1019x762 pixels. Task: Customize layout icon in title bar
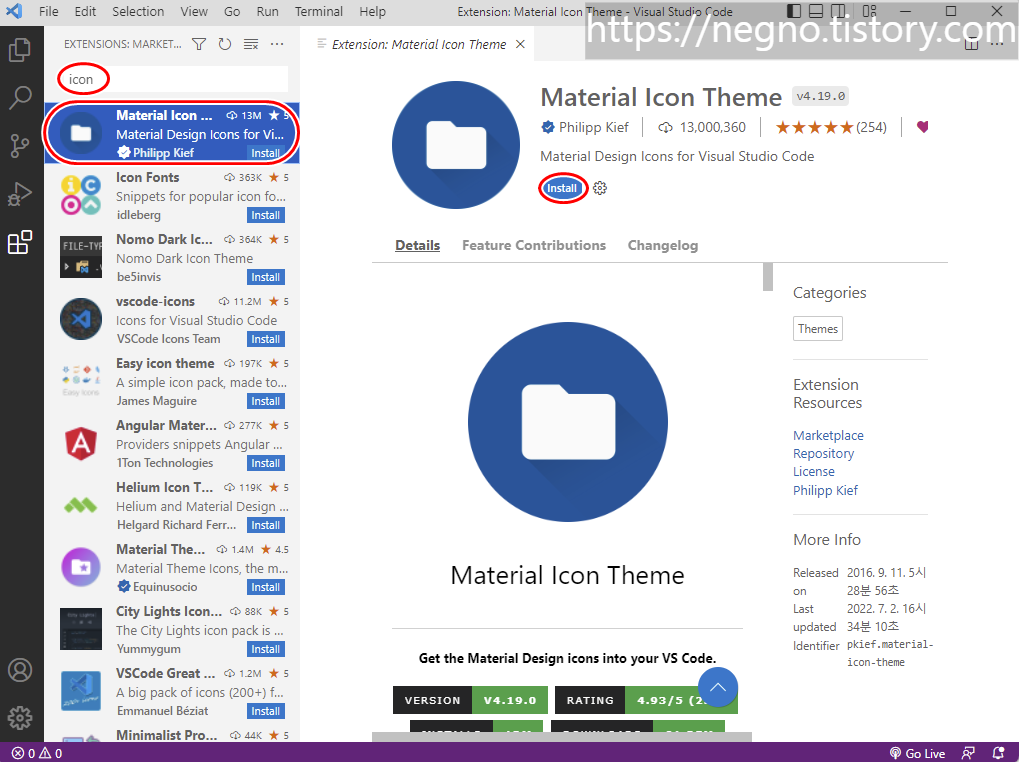click(869, 11)
